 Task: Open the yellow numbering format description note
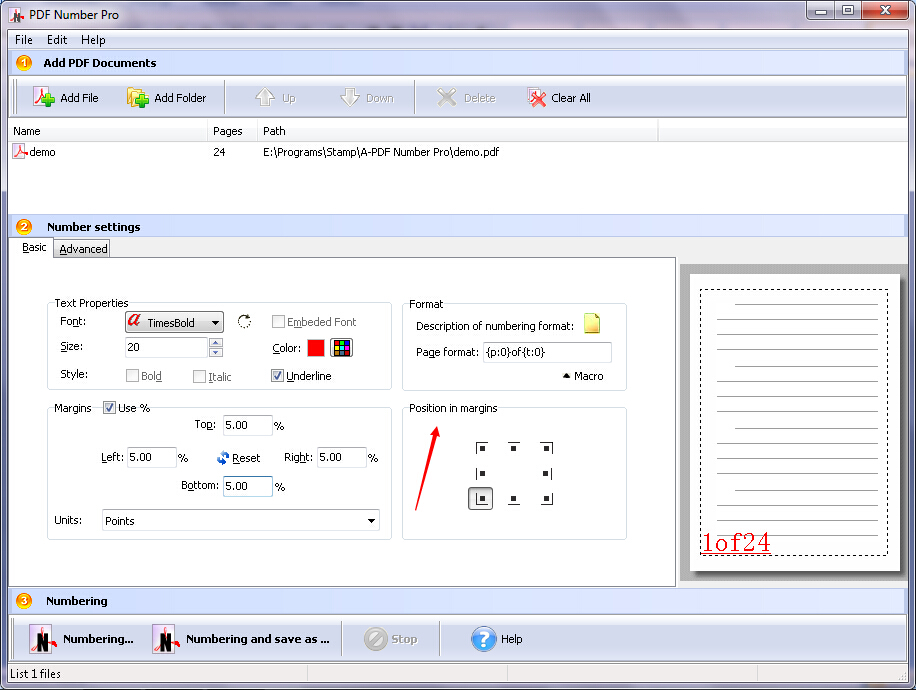pyautogui.click(x=592, y=323)
